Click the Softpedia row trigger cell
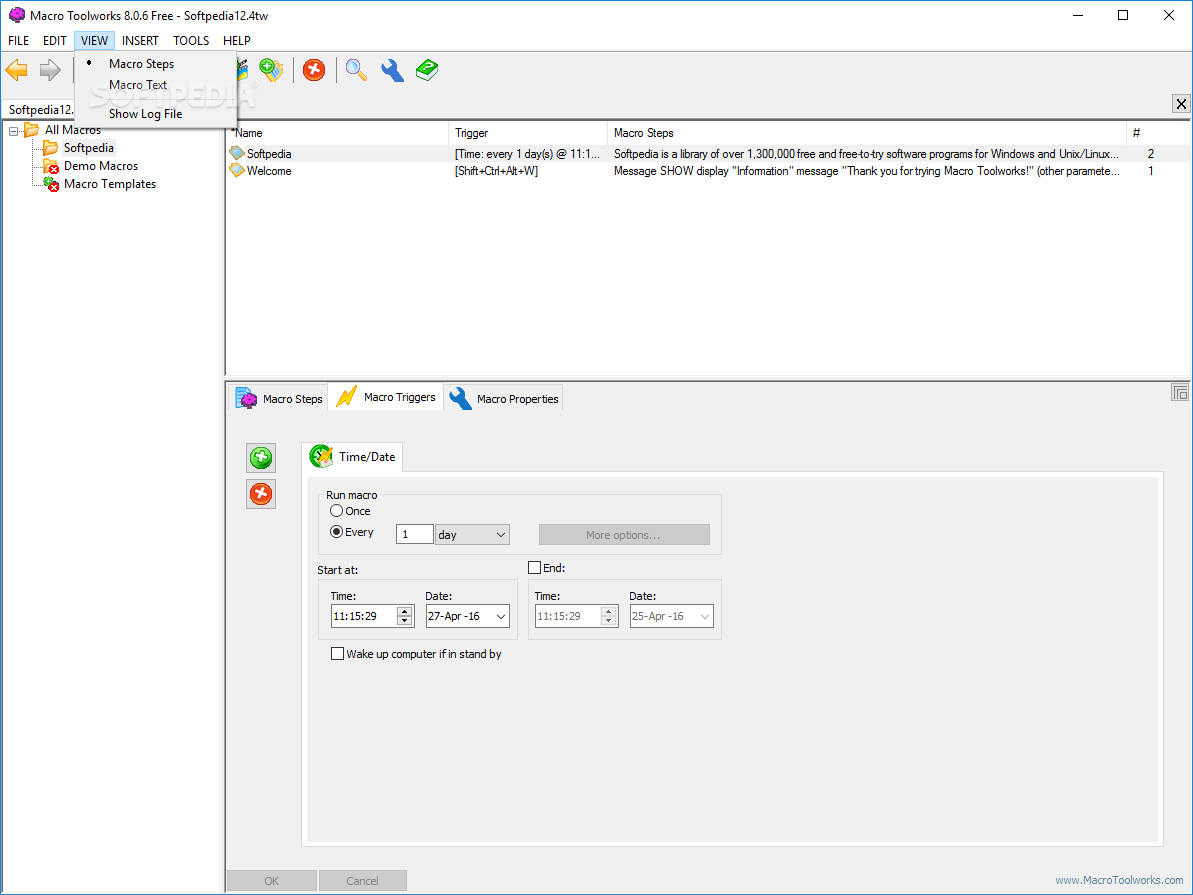The width and height of the screenshot is (1193, 895). pyautogui.click(x=527, y=153)
